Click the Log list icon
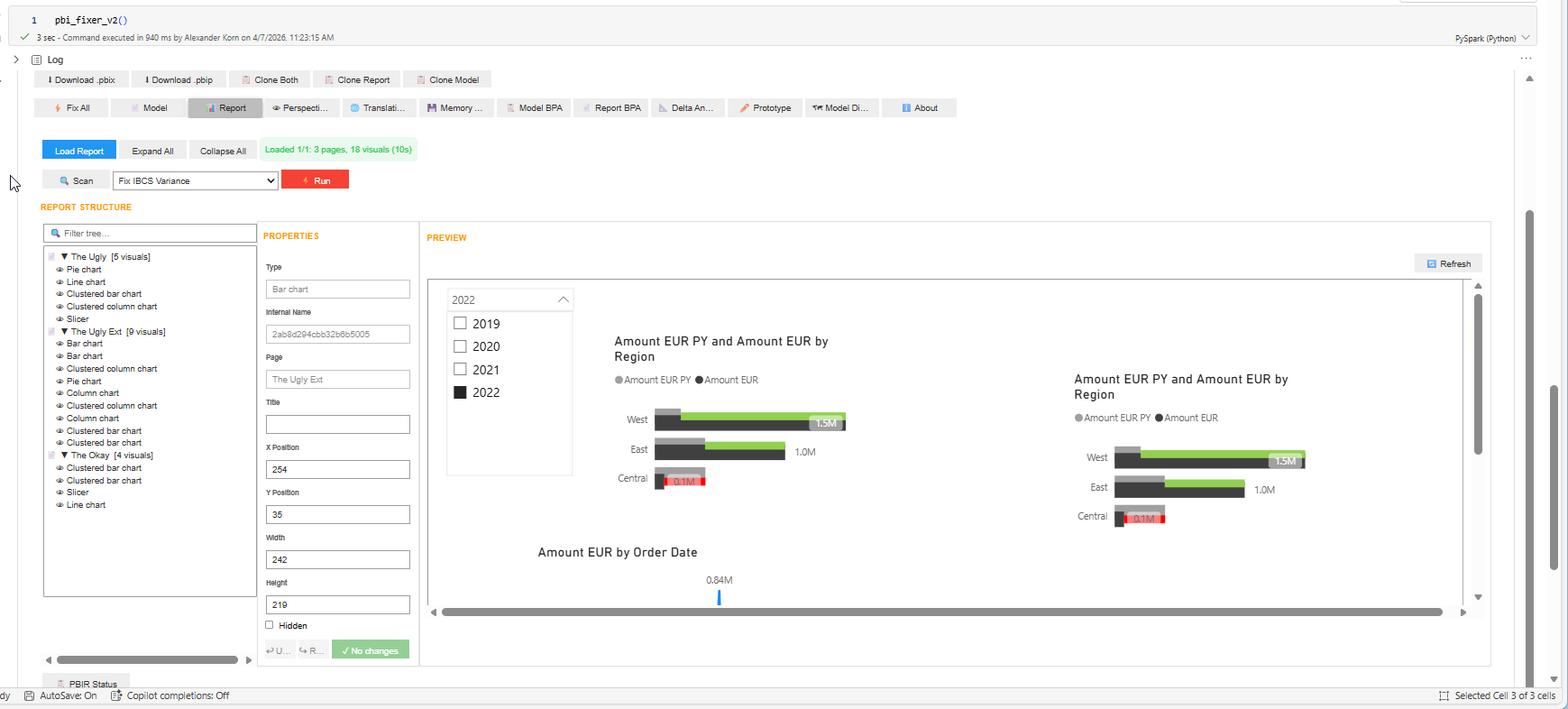The image size is (1568, 709). (x=37, y=60)
